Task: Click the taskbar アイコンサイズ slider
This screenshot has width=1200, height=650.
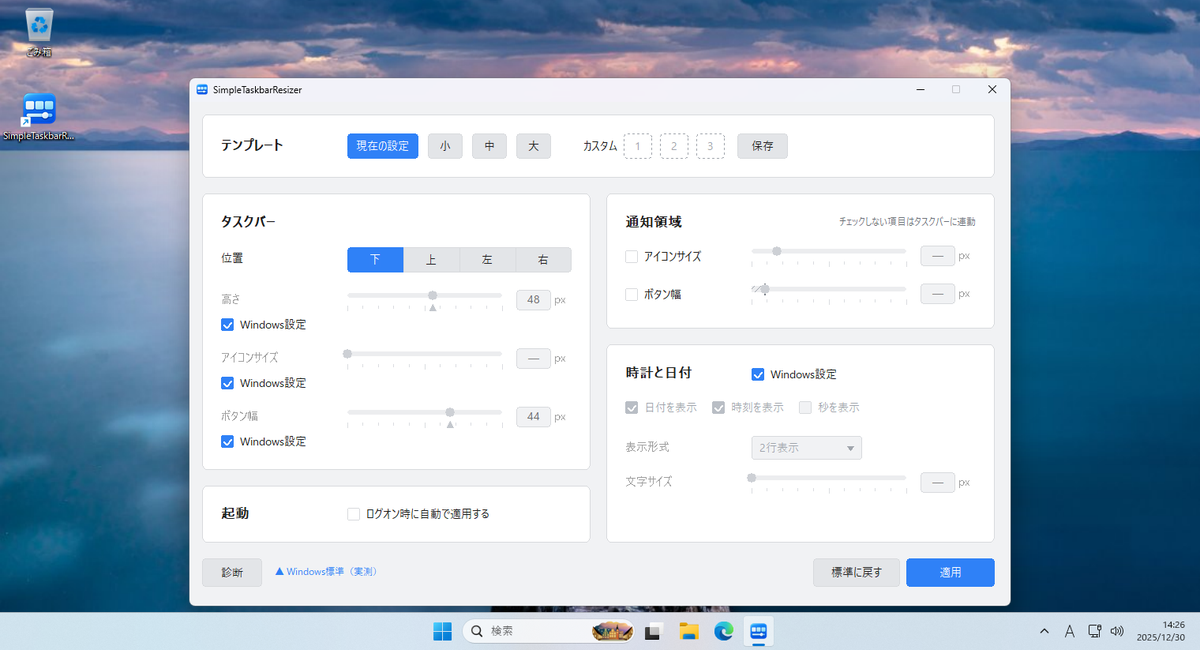Action: pyautogui.click(x=424, y=354)
